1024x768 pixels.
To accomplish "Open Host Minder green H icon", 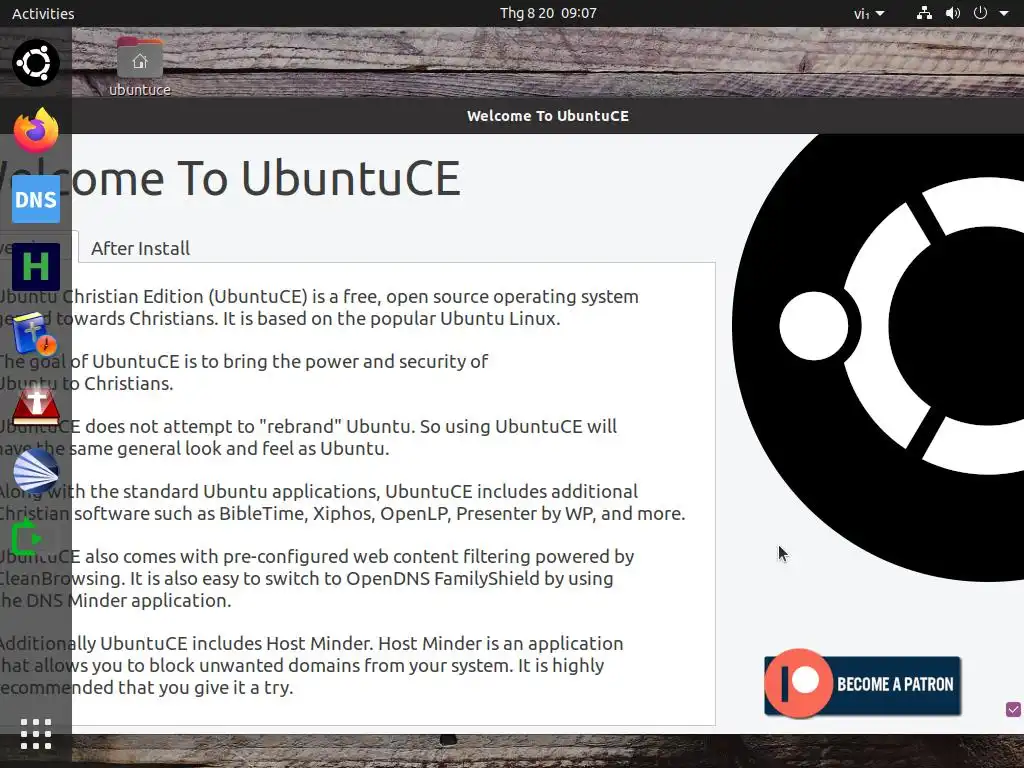I will [36, 267].
